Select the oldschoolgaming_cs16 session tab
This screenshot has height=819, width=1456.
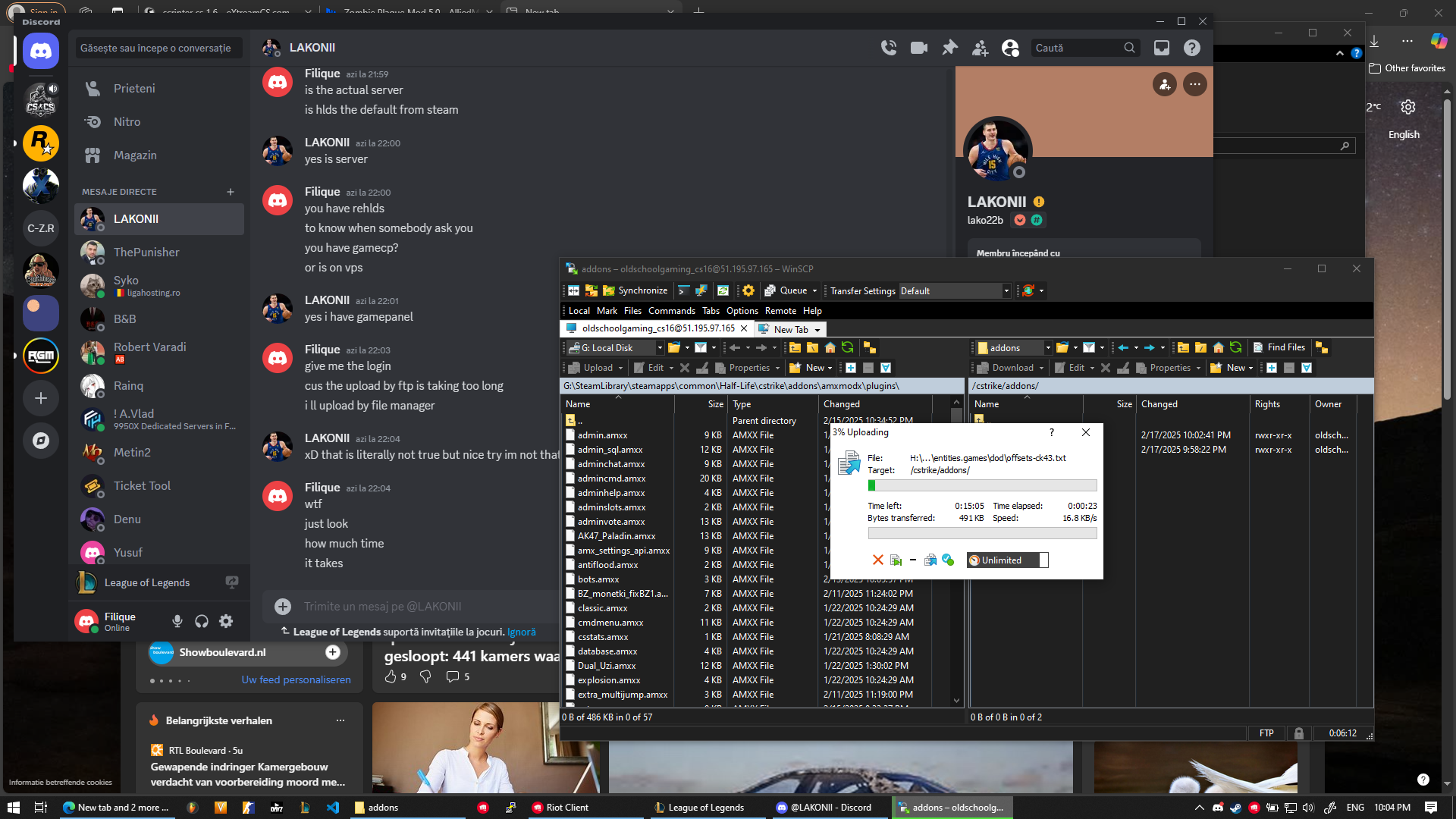point(657,328)
